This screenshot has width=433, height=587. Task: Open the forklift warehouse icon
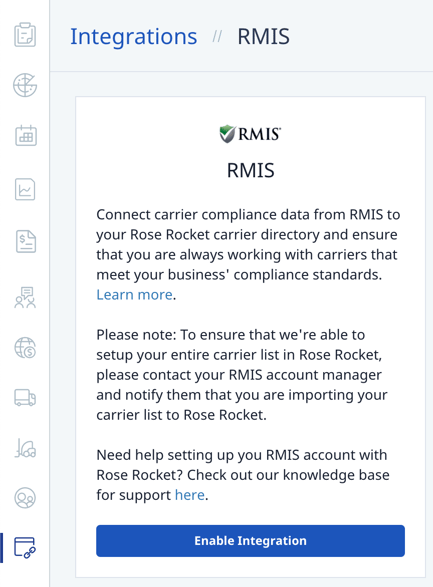[25, 448]
